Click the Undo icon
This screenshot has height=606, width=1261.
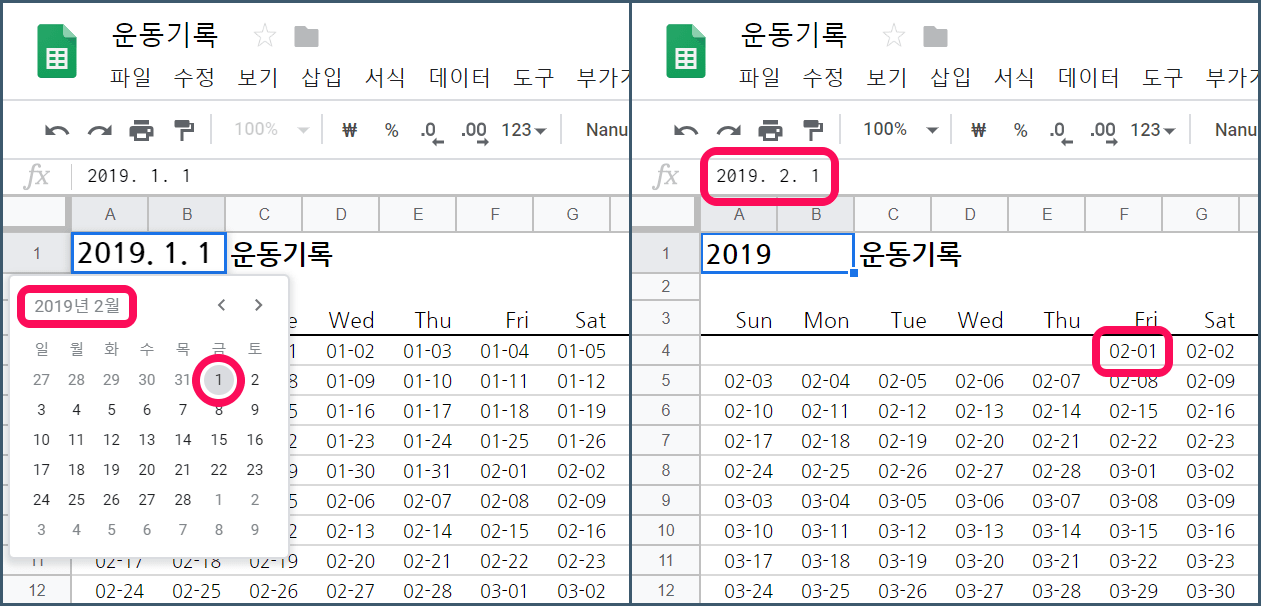pyautogui.click(x=57, y=130)
